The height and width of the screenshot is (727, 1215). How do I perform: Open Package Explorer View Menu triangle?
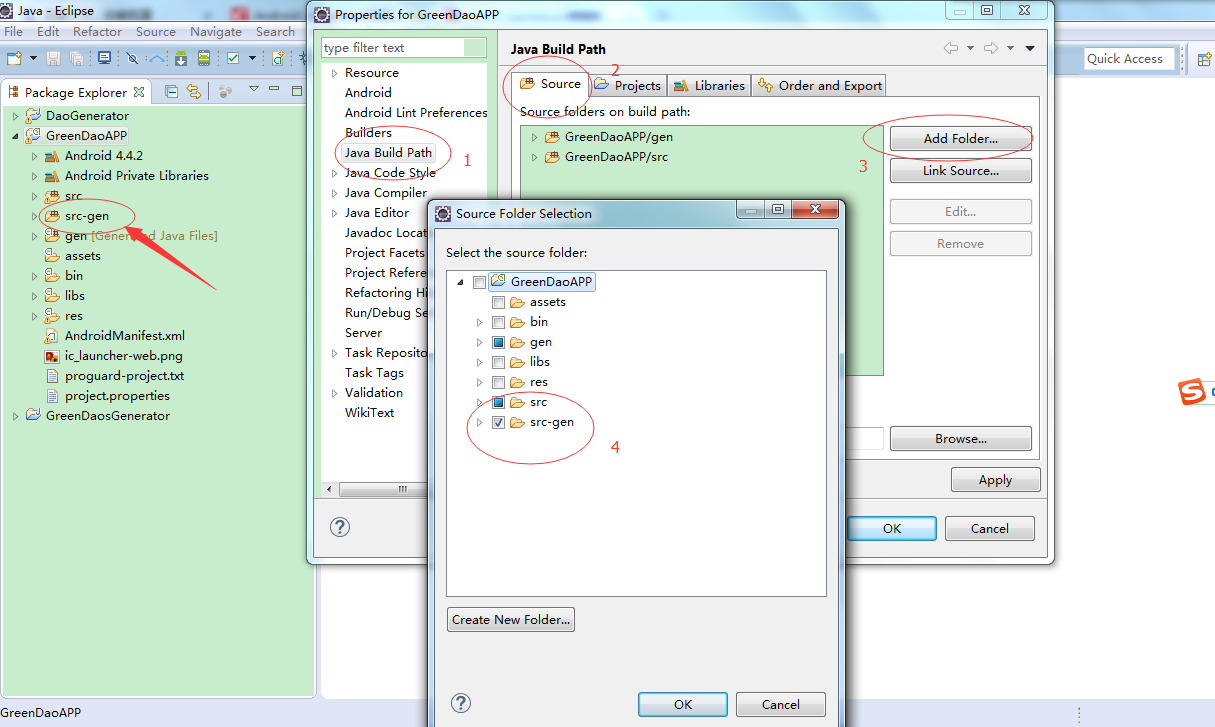[254, 90]
